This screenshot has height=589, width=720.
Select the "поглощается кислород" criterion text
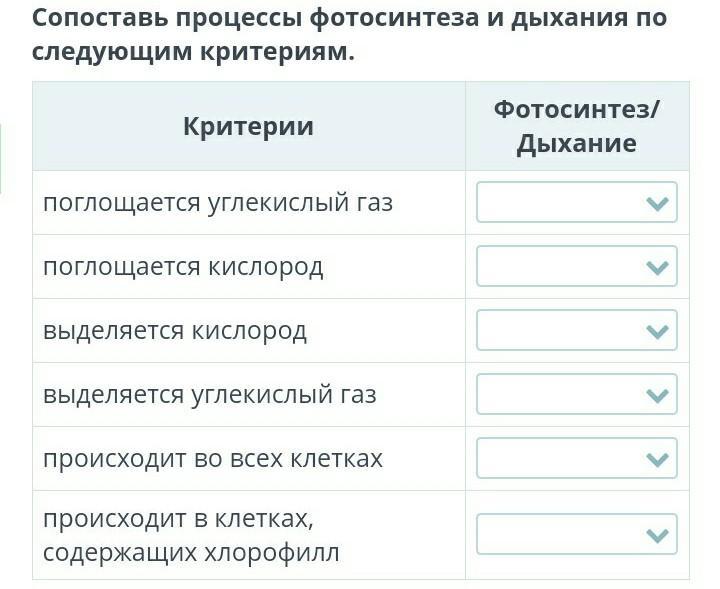tap(183, 267)
